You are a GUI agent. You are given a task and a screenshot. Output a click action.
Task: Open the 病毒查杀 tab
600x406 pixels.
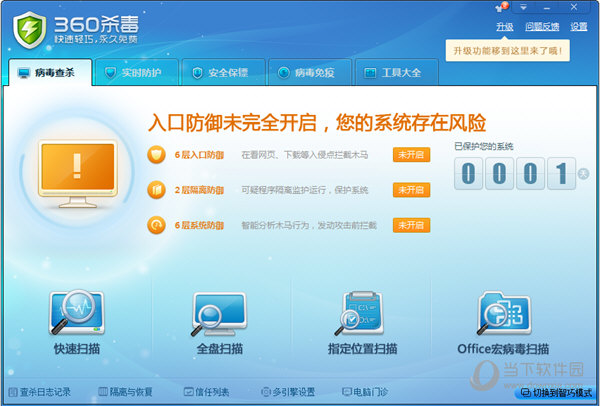click(x=50, y=72)
